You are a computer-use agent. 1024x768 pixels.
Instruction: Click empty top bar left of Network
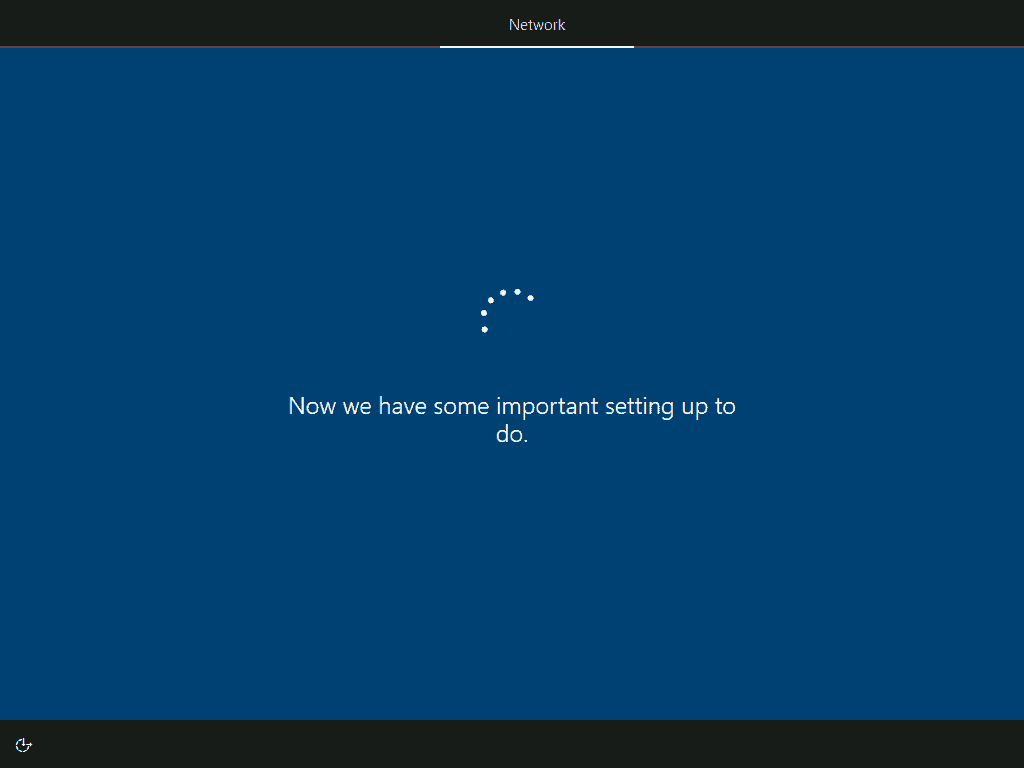[220, 24]
